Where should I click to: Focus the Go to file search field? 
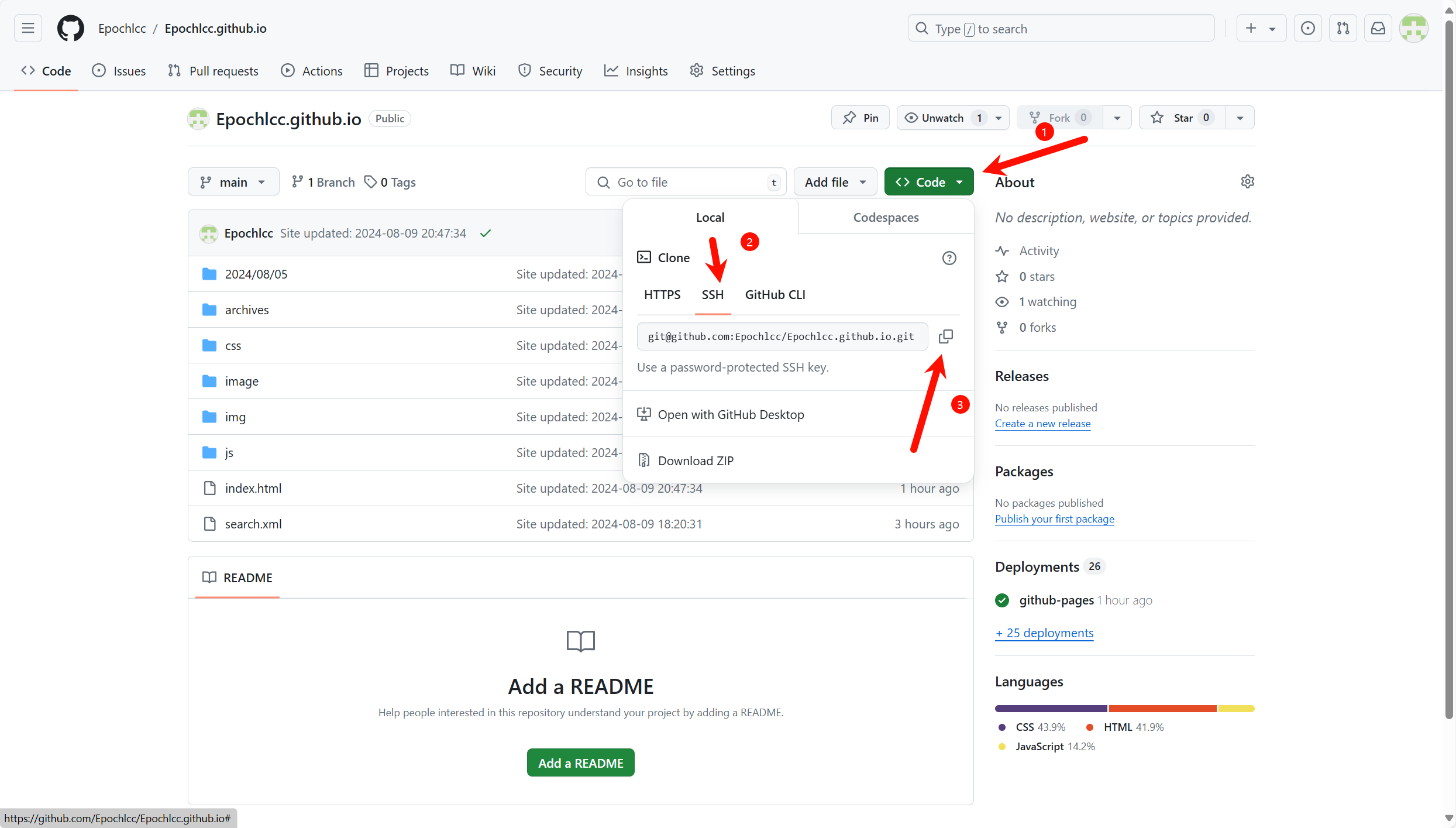pyautogui.click(x=686, y=182)
